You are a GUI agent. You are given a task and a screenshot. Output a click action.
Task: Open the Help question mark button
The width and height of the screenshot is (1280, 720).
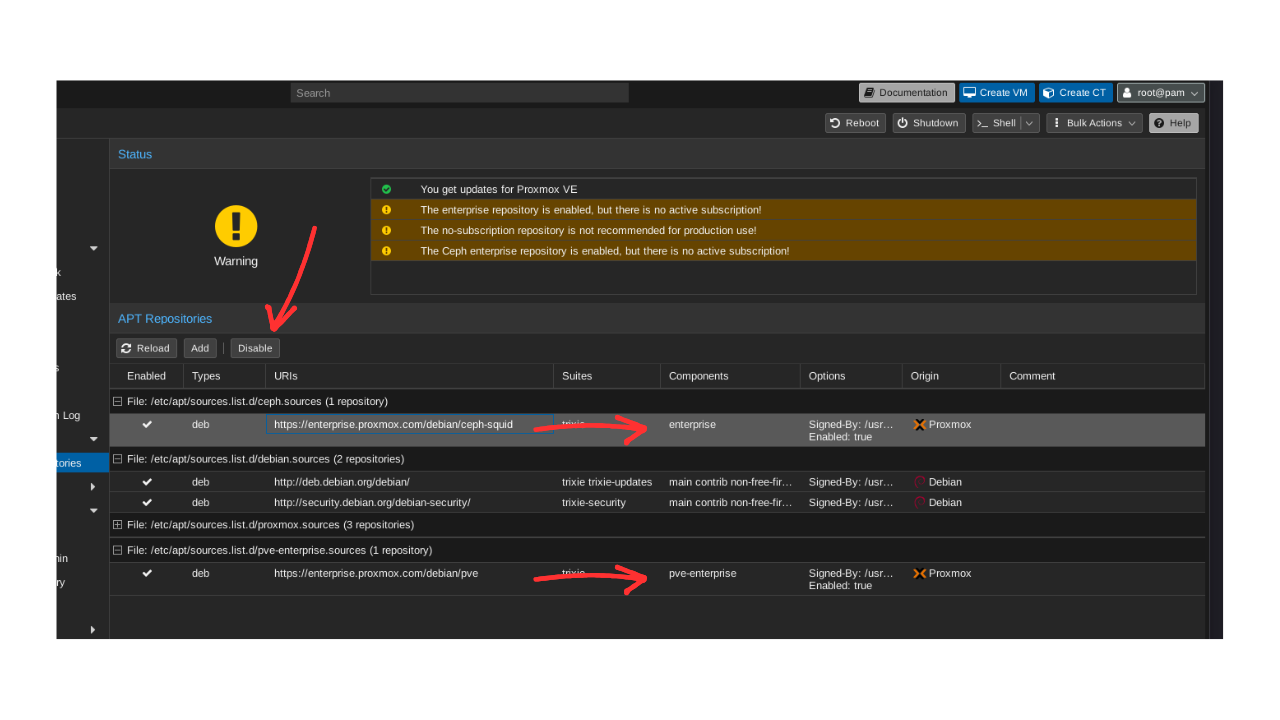coord(1173,123)
